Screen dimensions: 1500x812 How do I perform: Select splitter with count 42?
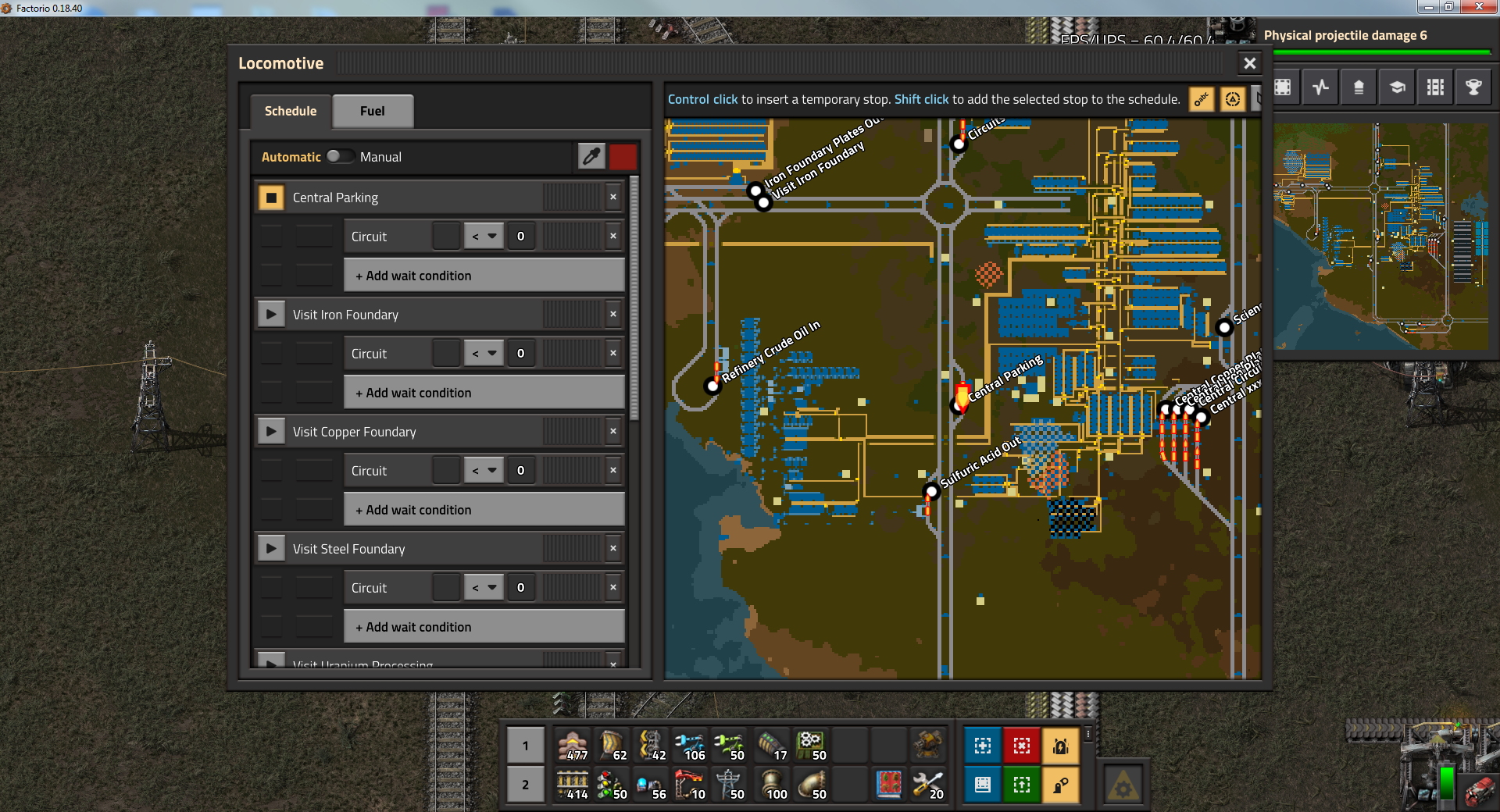tap(652, 746)
